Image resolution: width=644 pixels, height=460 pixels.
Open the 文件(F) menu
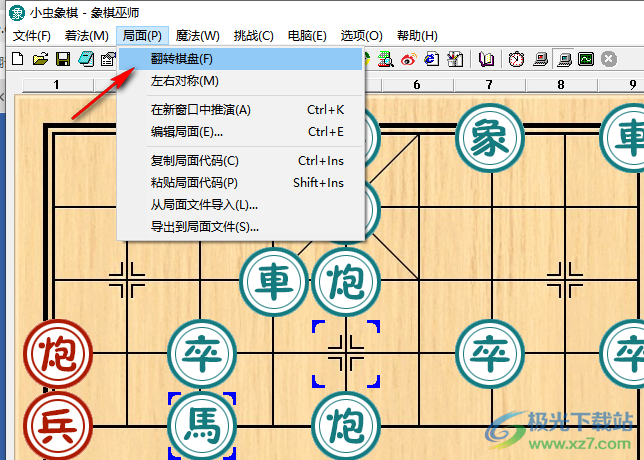tap(32, 36)
